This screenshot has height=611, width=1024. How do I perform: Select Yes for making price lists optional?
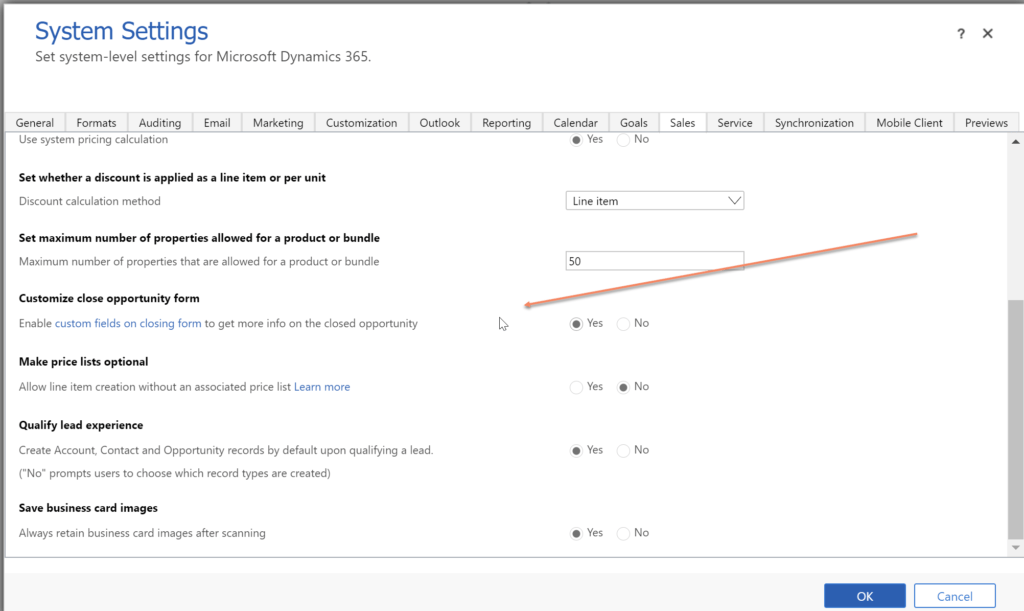coord(576,387)
